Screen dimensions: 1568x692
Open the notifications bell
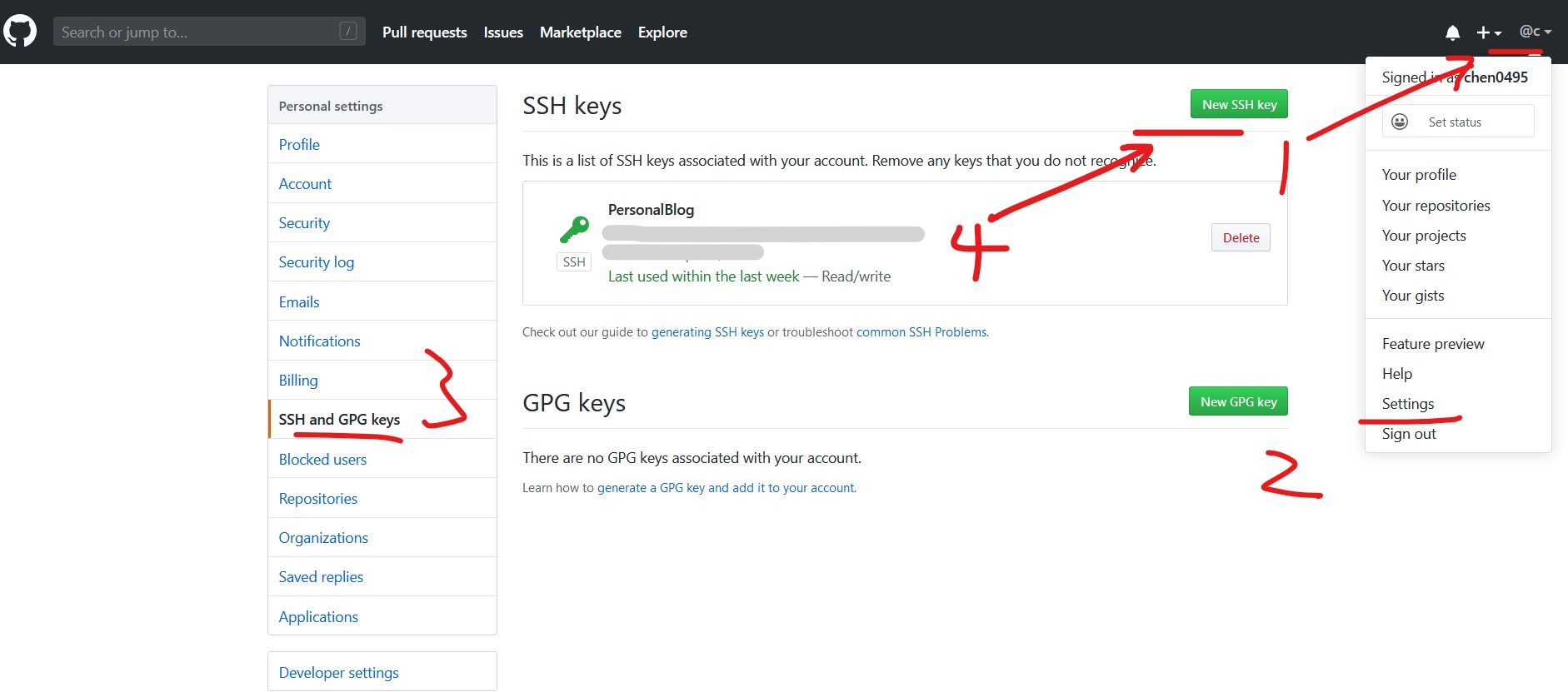[x=1452, y=32]
